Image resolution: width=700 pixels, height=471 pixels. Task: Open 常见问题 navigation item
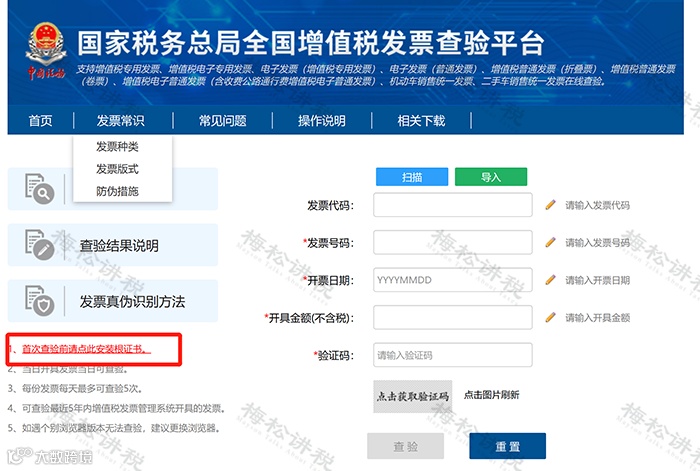tap(222, 121)
